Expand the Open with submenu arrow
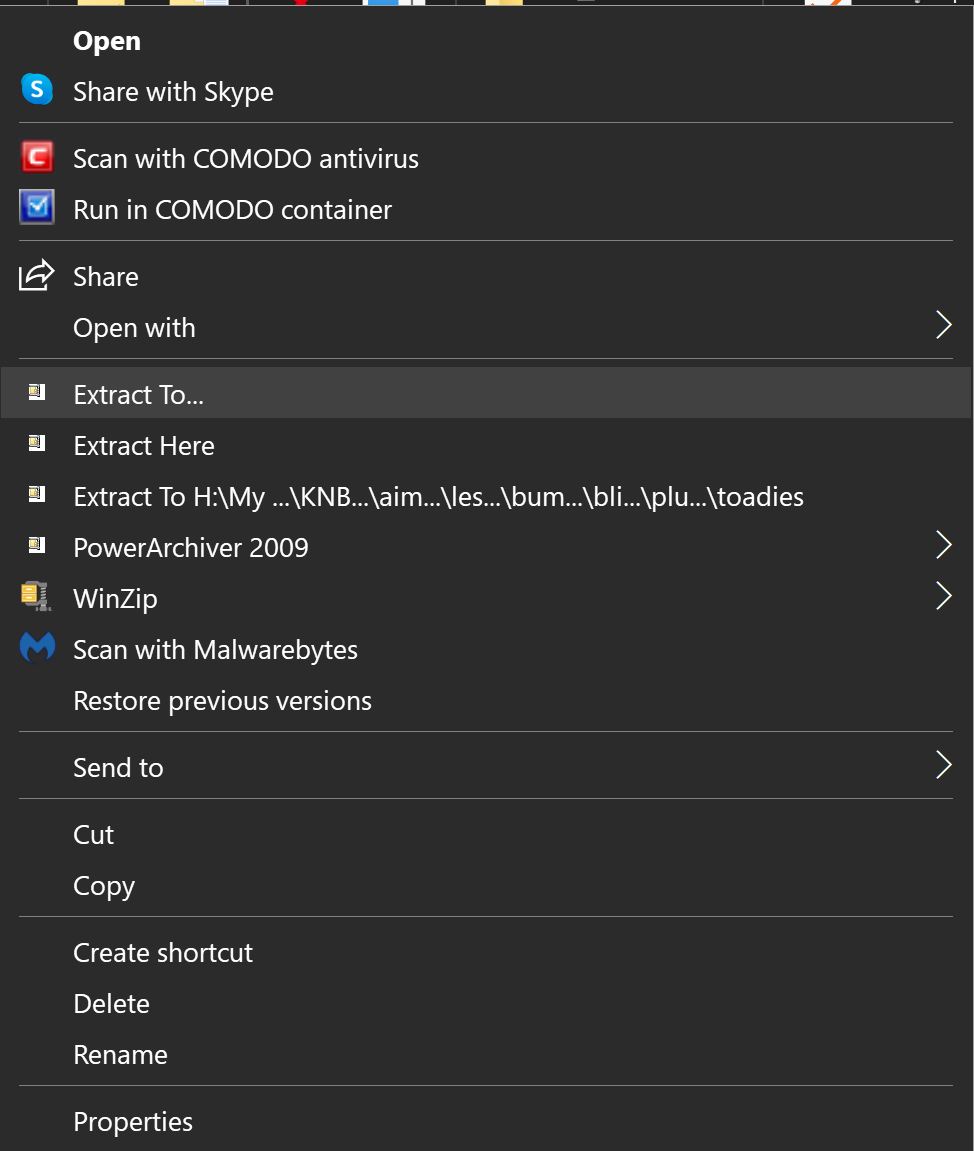Viewport: 974px width, 1151px height. (942, 326)
